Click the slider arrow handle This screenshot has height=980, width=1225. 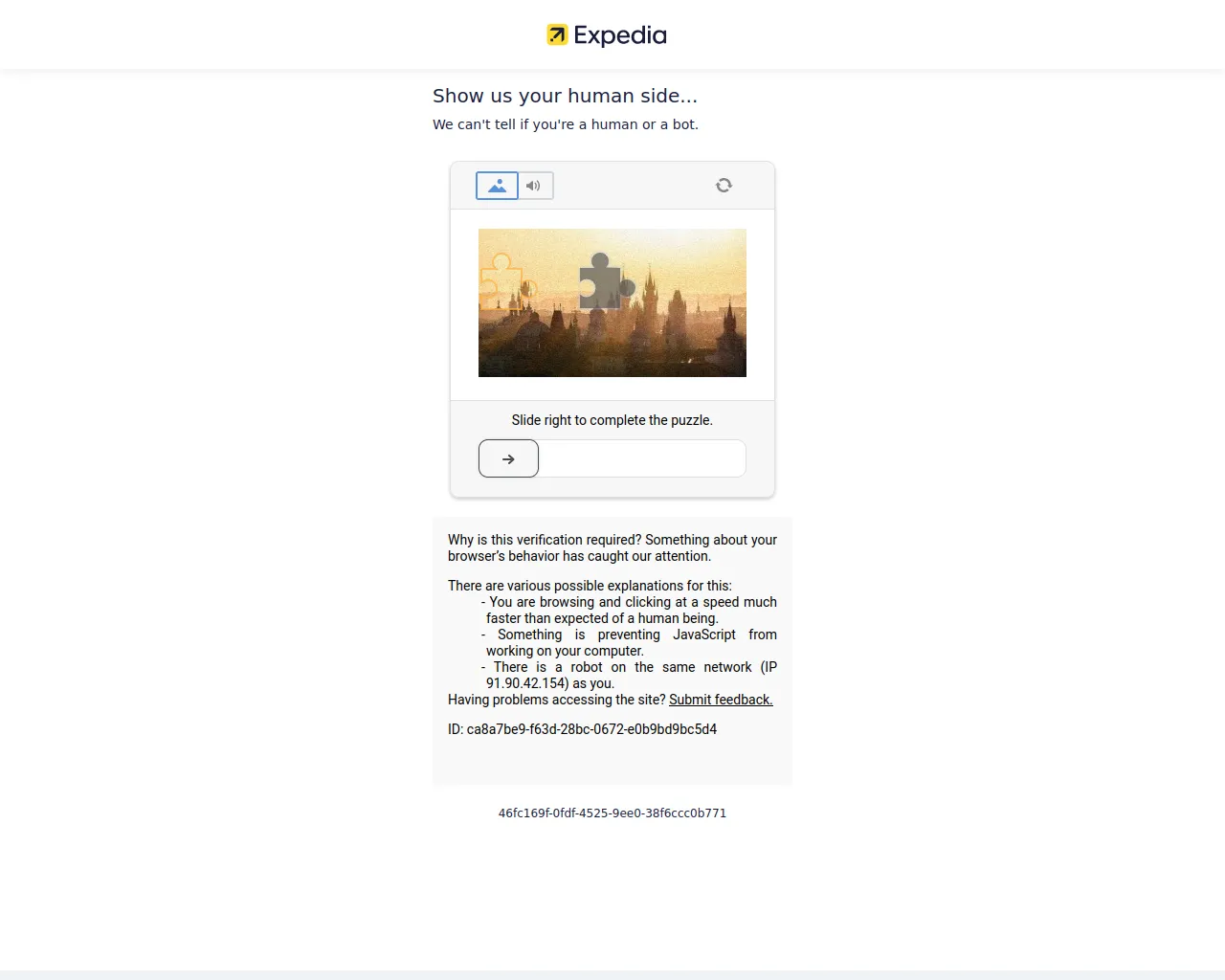pos(508,458)
